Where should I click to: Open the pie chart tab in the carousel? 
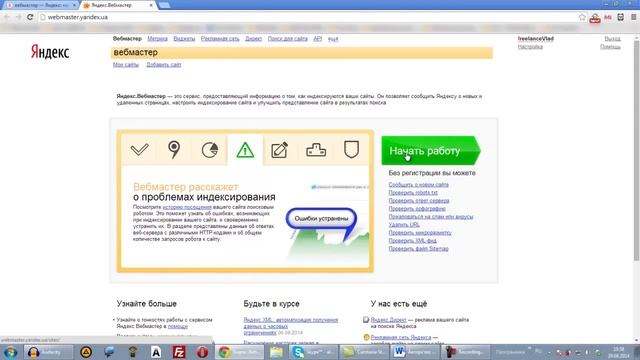tap(209, 150)
